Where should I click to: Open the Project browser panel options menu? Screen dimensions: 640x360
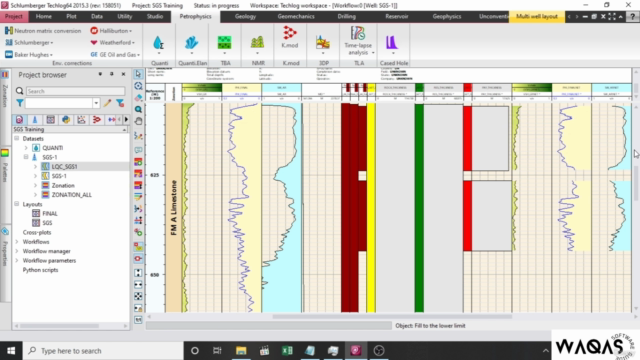tap(100, 74)
